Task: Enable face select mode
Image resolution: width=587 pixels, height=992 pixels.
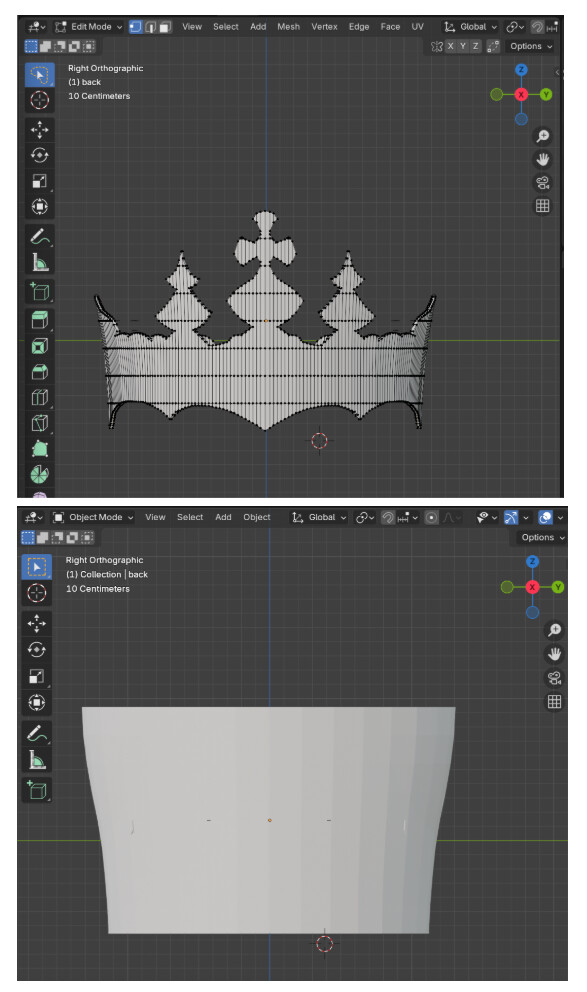Action: (166, 27)
